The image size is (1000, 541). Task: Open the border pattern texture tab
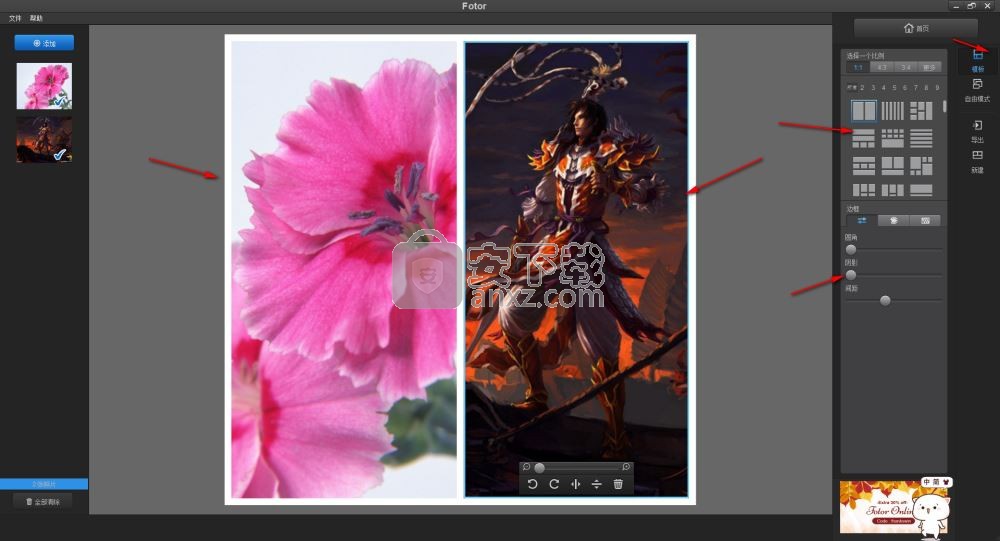pyautogui.click(x=925, y=221)
